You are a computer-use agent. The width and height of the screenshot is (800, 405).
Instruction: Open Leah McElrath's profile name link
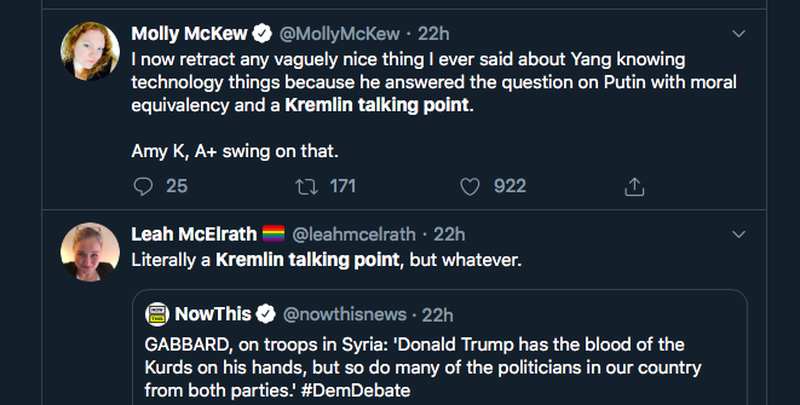coord(193,234)
